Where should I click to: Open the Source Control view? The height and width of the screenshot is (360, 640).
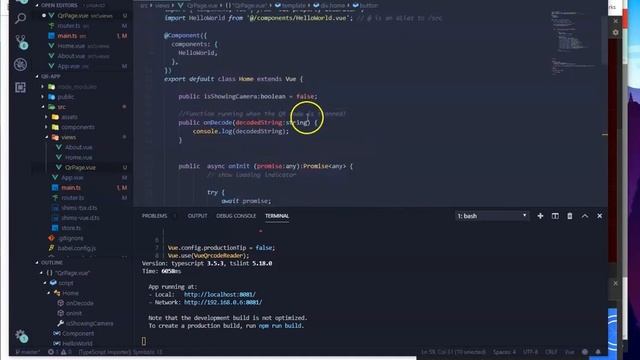click(21, 41)
